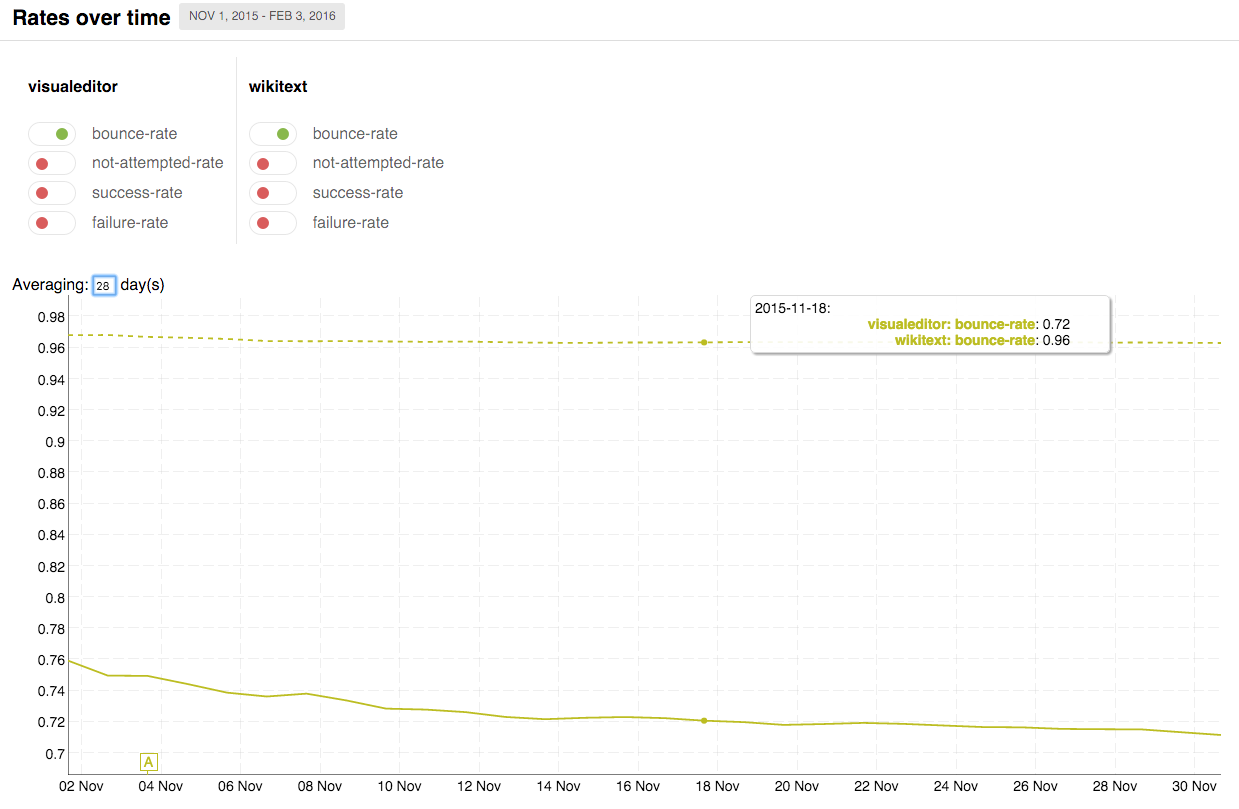This screenshot has height=809, width=1239.
Task: Click the wikitext dashed line point at 18 Nov
Action: click(704, 342)
